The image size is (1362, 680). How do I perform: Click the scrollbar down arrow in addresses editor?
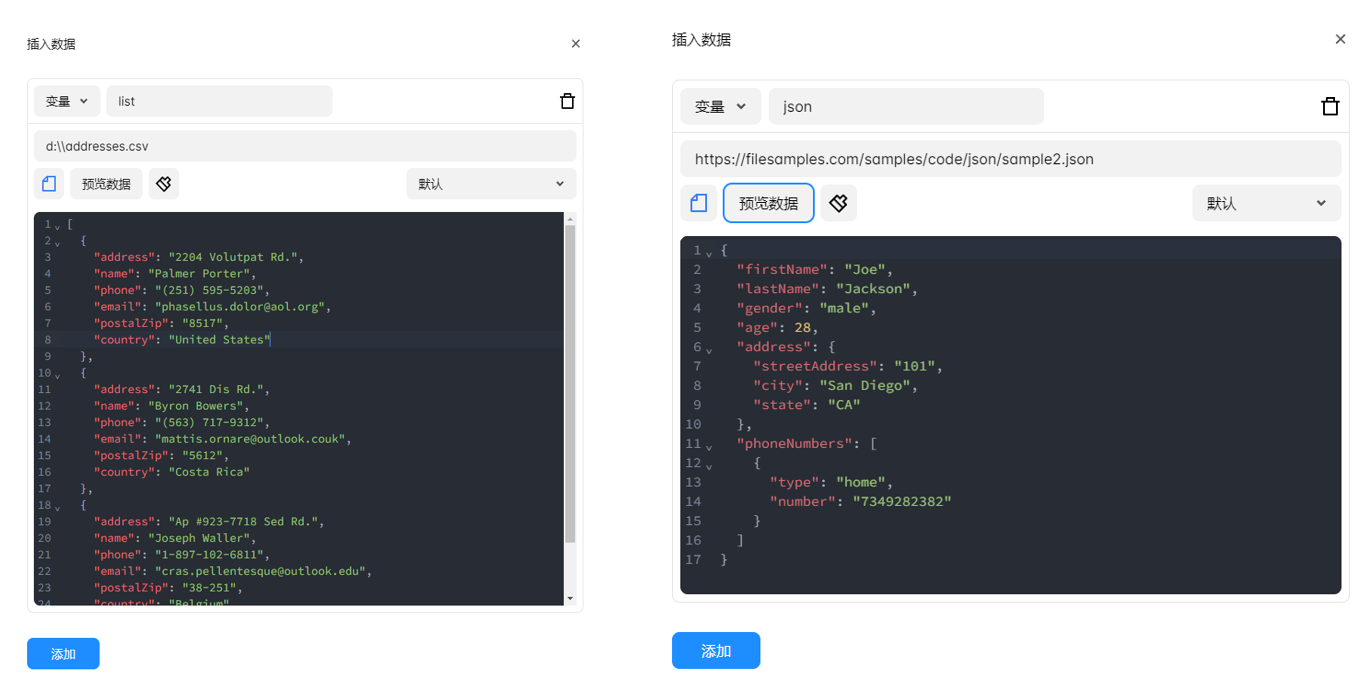point(570,598)
